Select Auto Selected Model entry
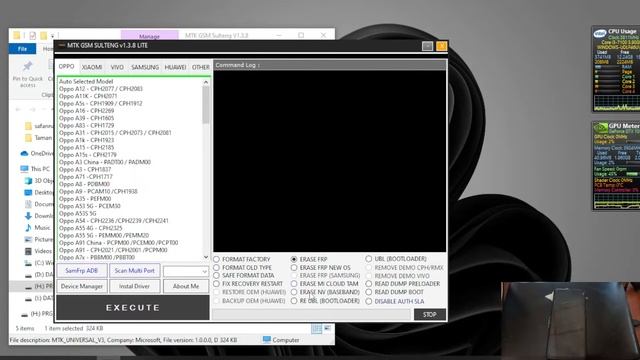 tap(86, 81)
